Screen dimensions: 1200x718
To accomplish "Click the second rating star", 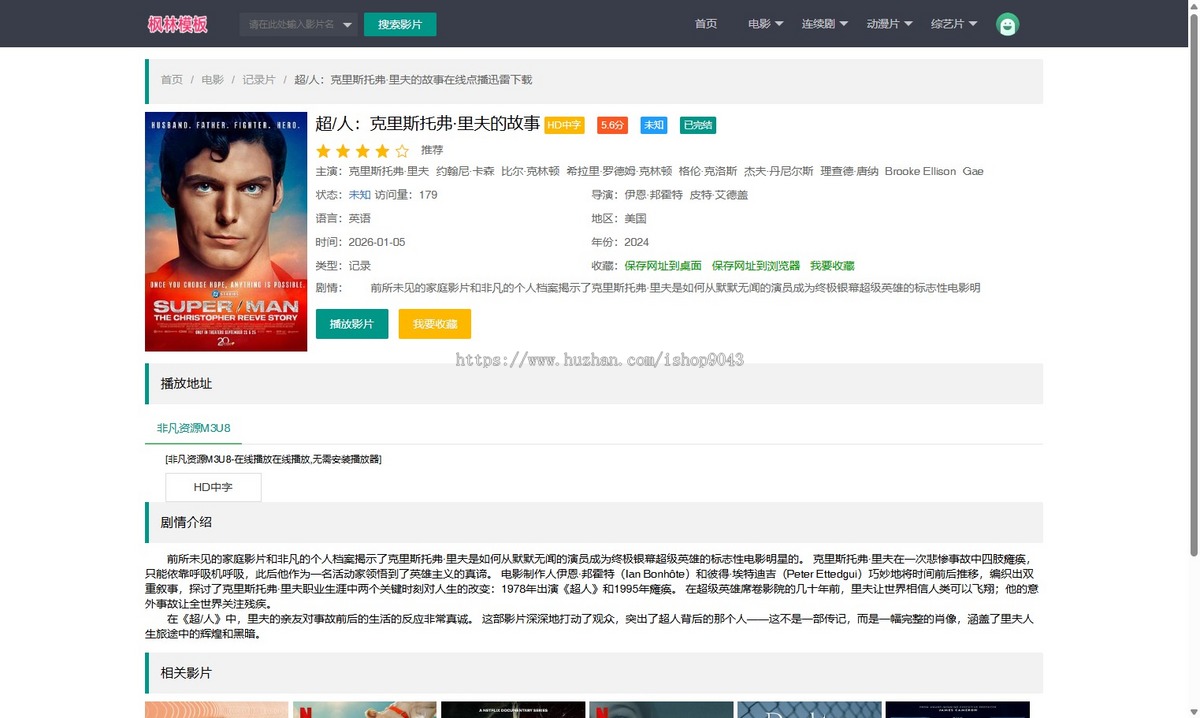I will point(343,151).
